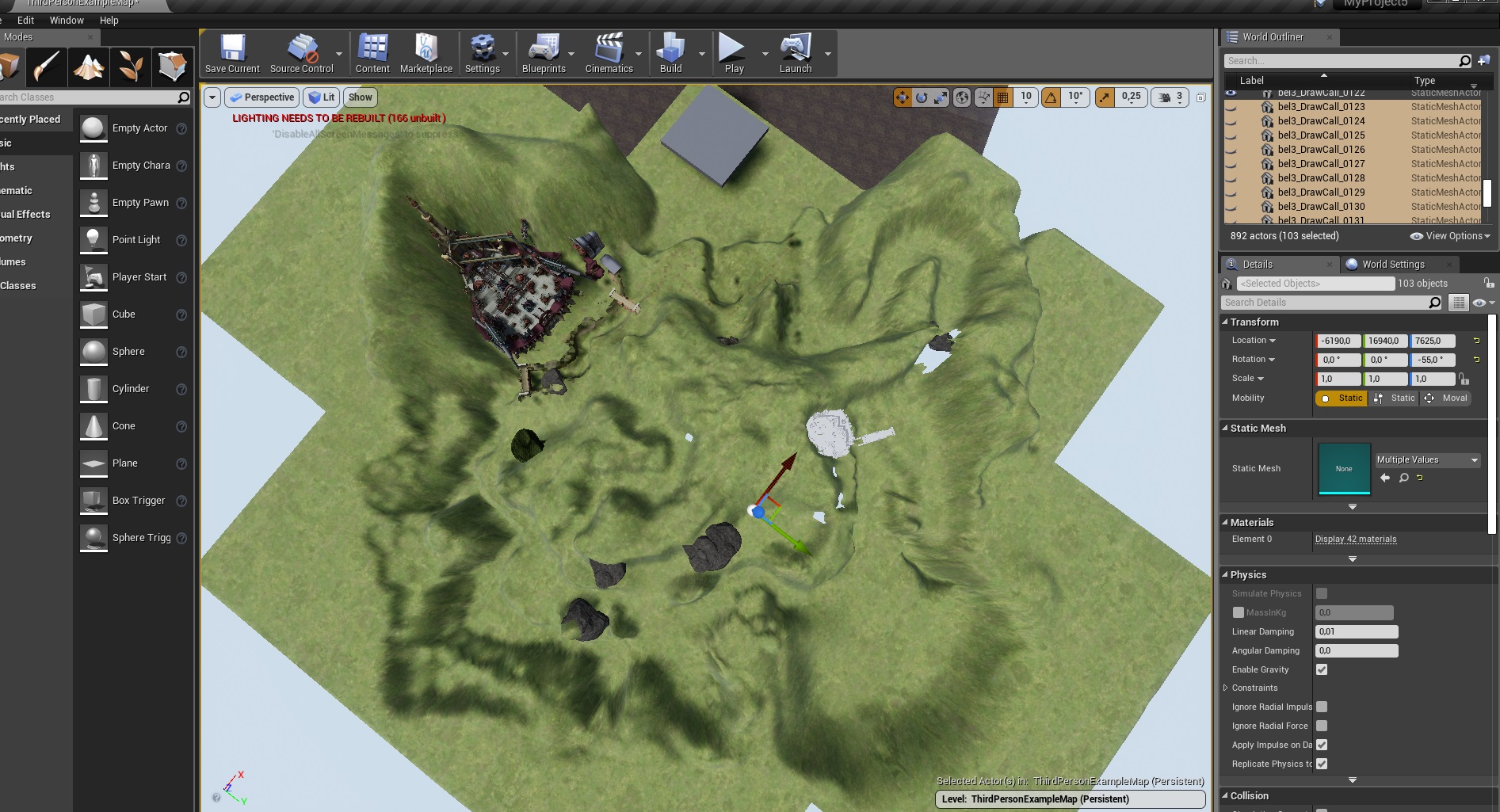
Task: Toggle the Replicate Physics checkbox
Action: click(x=1322, y=764)
